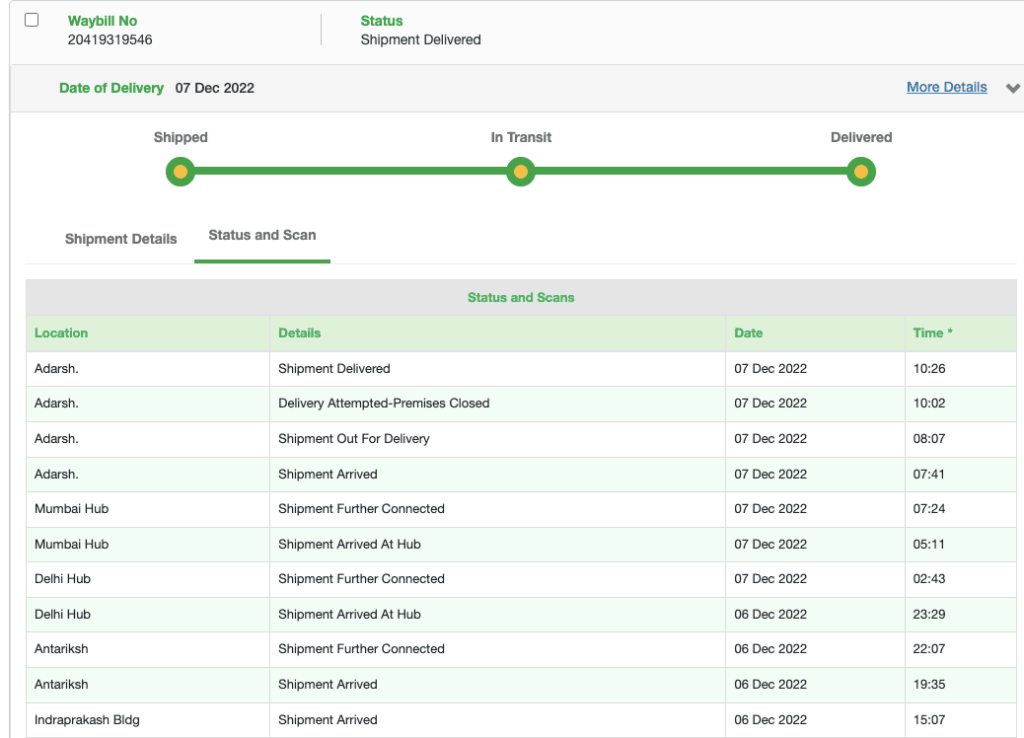Click the Delivered progress marker
The image size is (1024, 738).
point(861,172)
